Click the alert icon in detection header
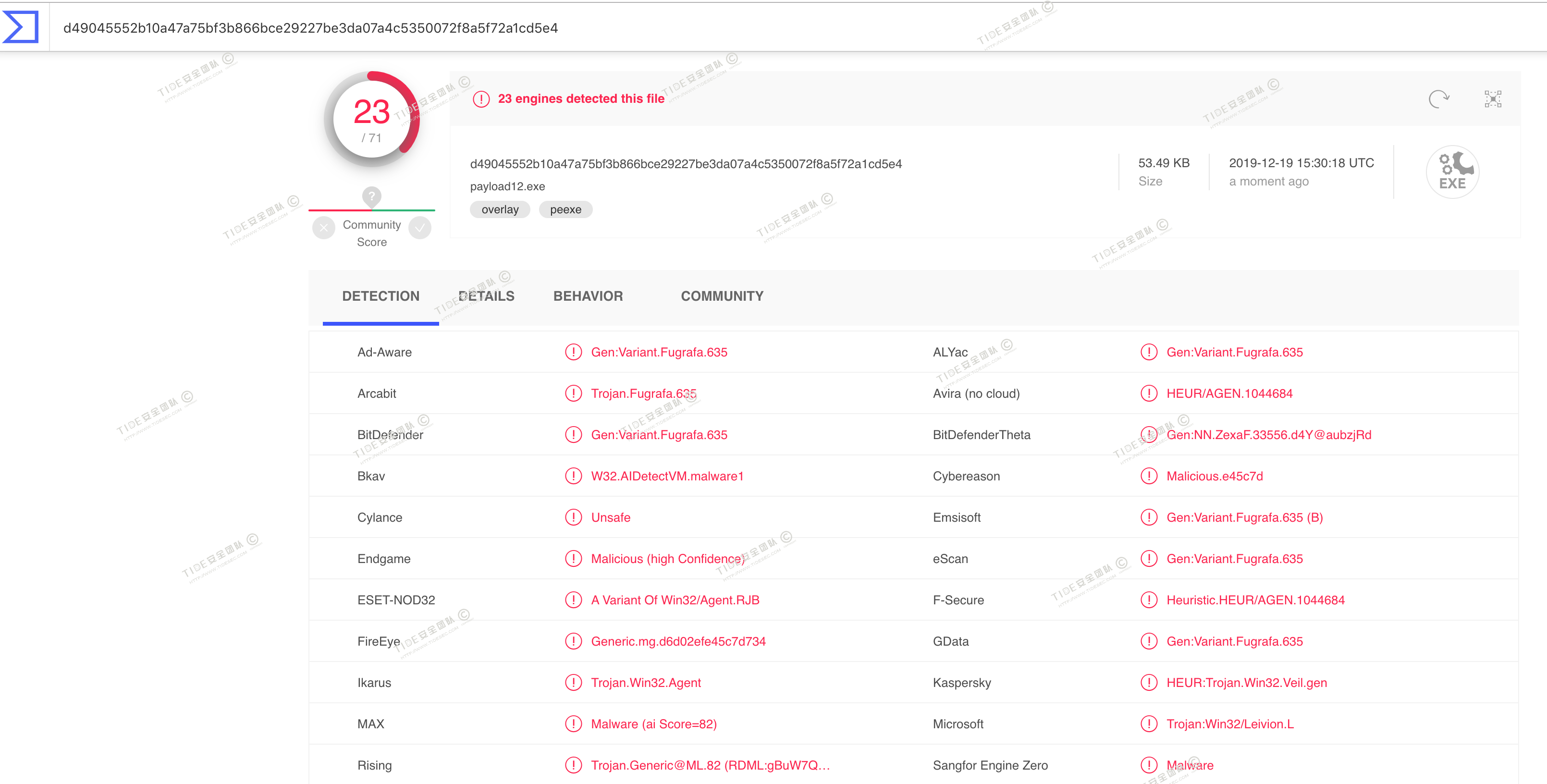Image resolution: width=1547 pixels, height=784 pixels. tap(481, 99)
